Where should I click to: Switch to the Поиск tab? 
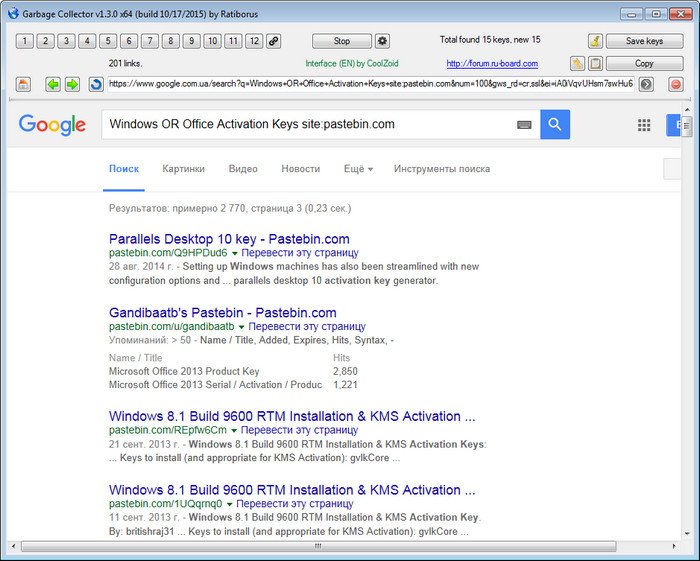coord(124,169)
